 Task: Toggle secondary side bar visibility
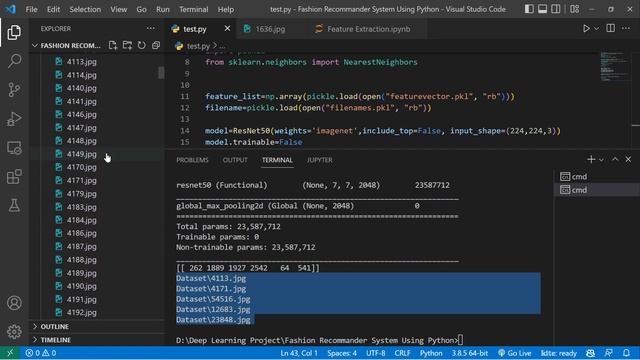click(x=556, y=9)
